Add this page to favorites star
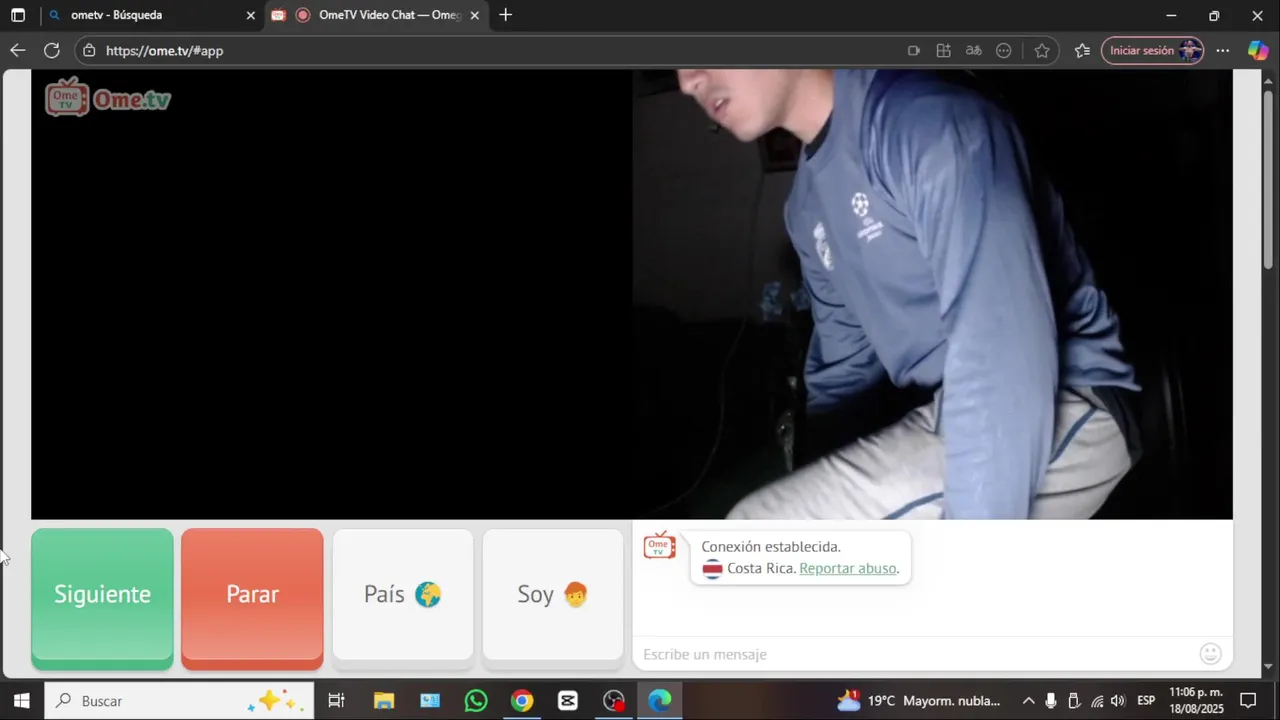 [1042, 50]
